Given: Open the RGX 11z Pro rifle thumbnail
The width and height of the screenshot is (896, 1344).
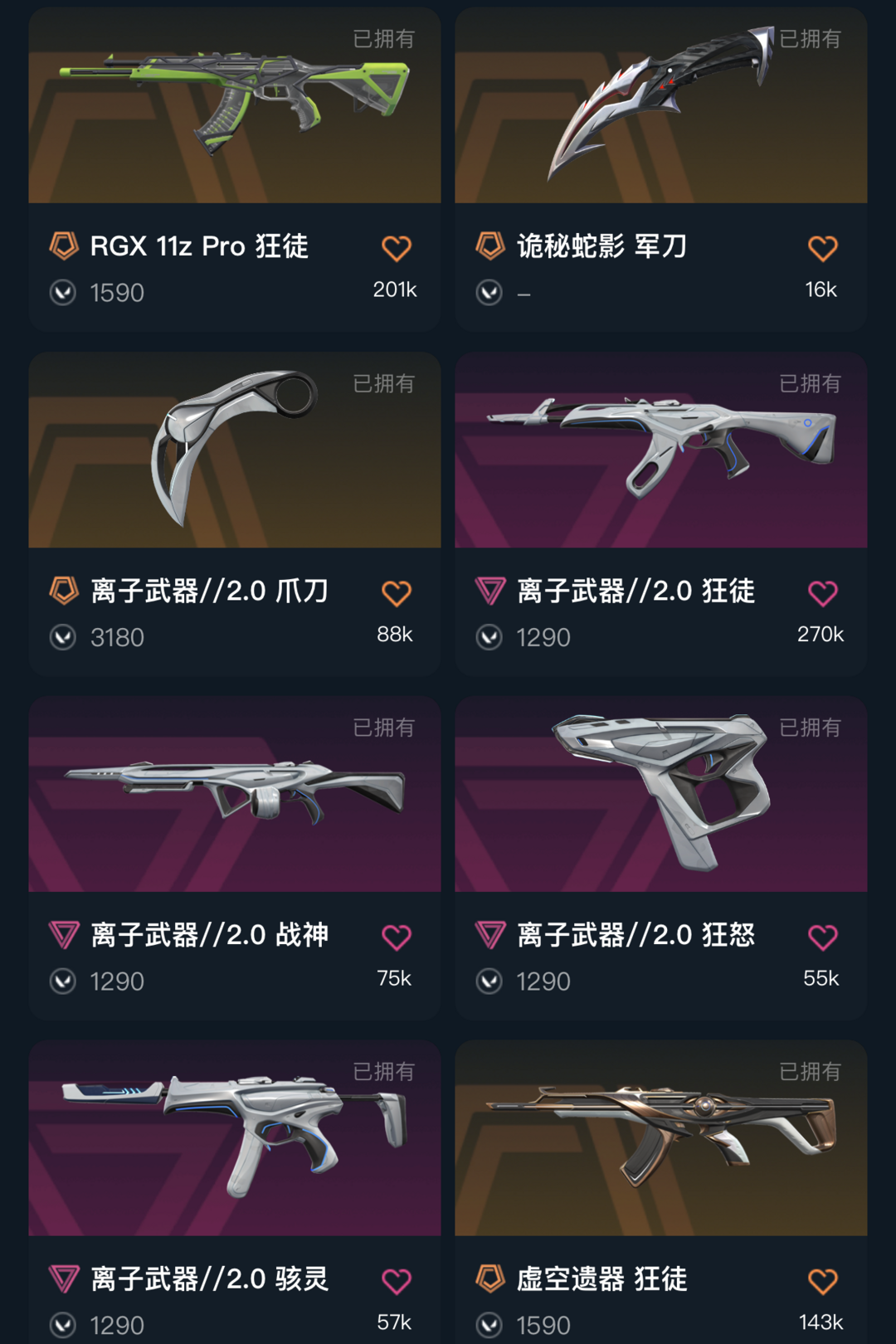Looking at the screenshot, I should point(235,105).
